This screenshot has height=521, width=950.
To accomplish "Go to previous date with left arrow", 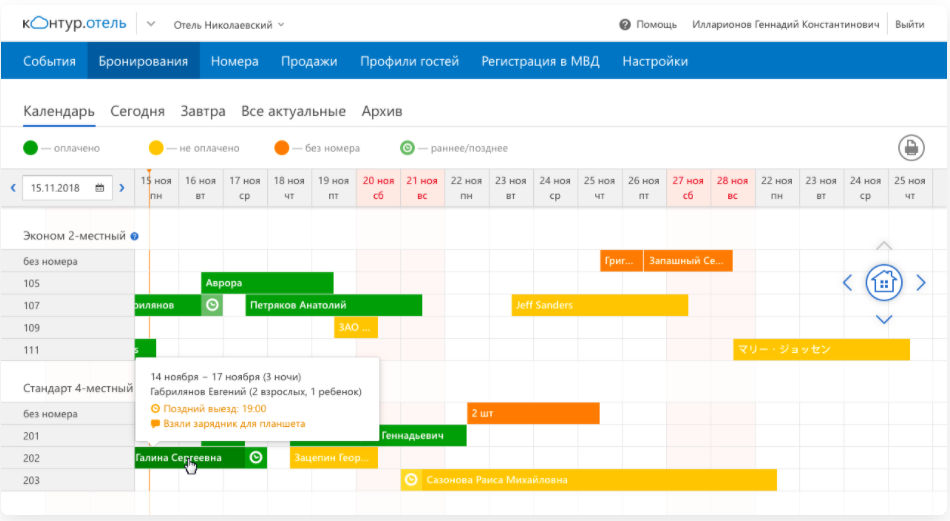I will click(13, 187).
